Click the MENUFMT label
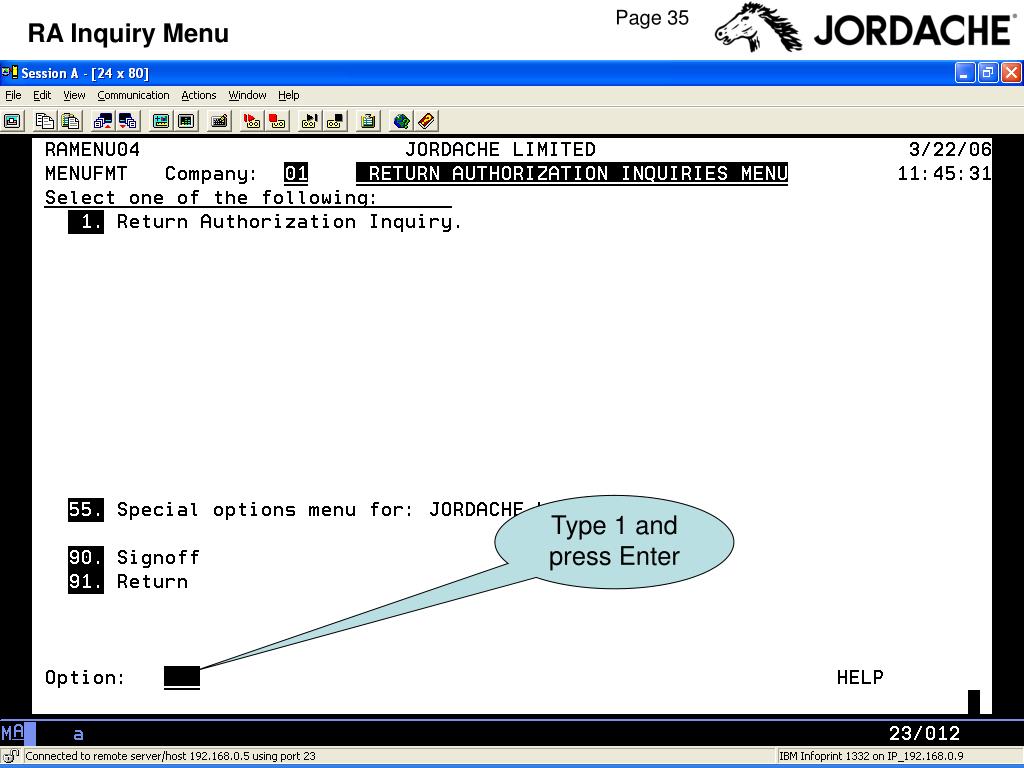1024x768 pixels. point(86,174)
